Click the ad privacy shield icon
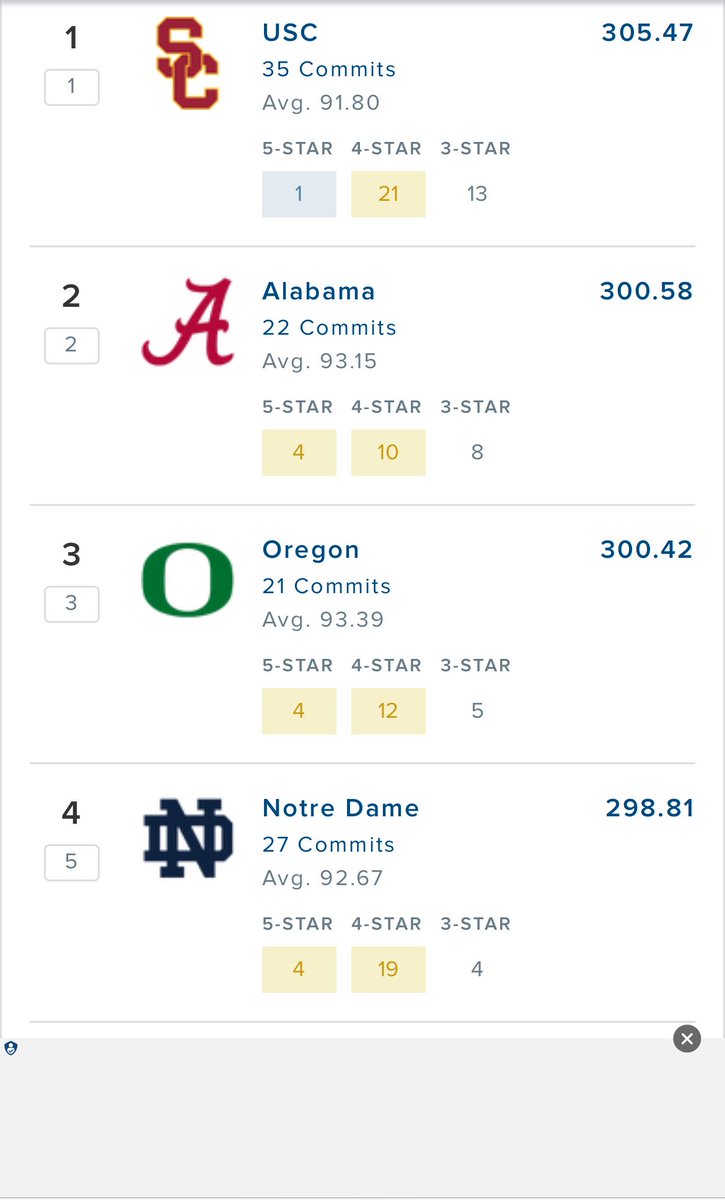Viewport: 725px width, 1200px height. 11,1048
